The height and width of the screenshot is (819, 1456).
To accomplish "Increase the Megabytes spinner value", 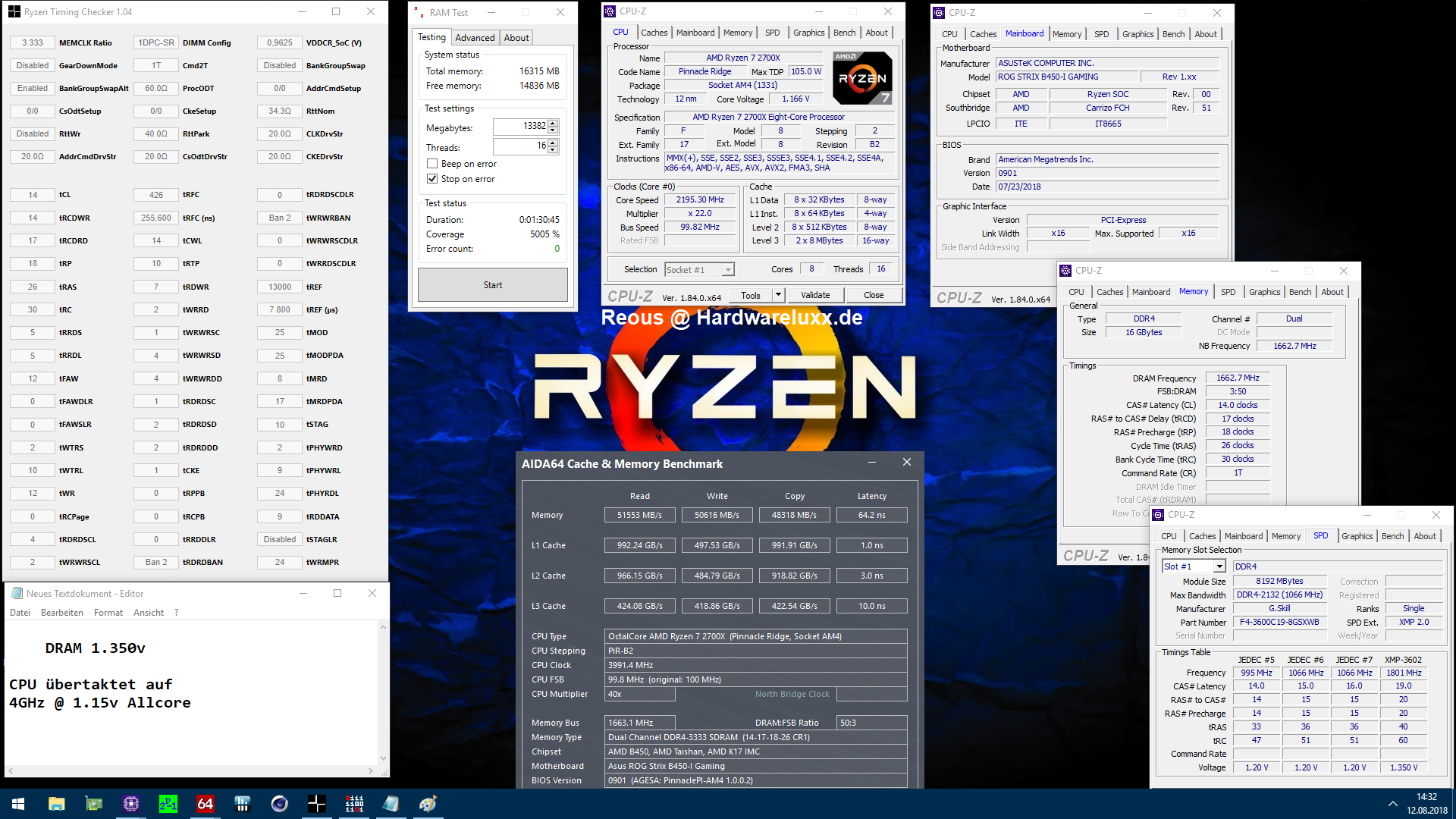I will (553, 123).
